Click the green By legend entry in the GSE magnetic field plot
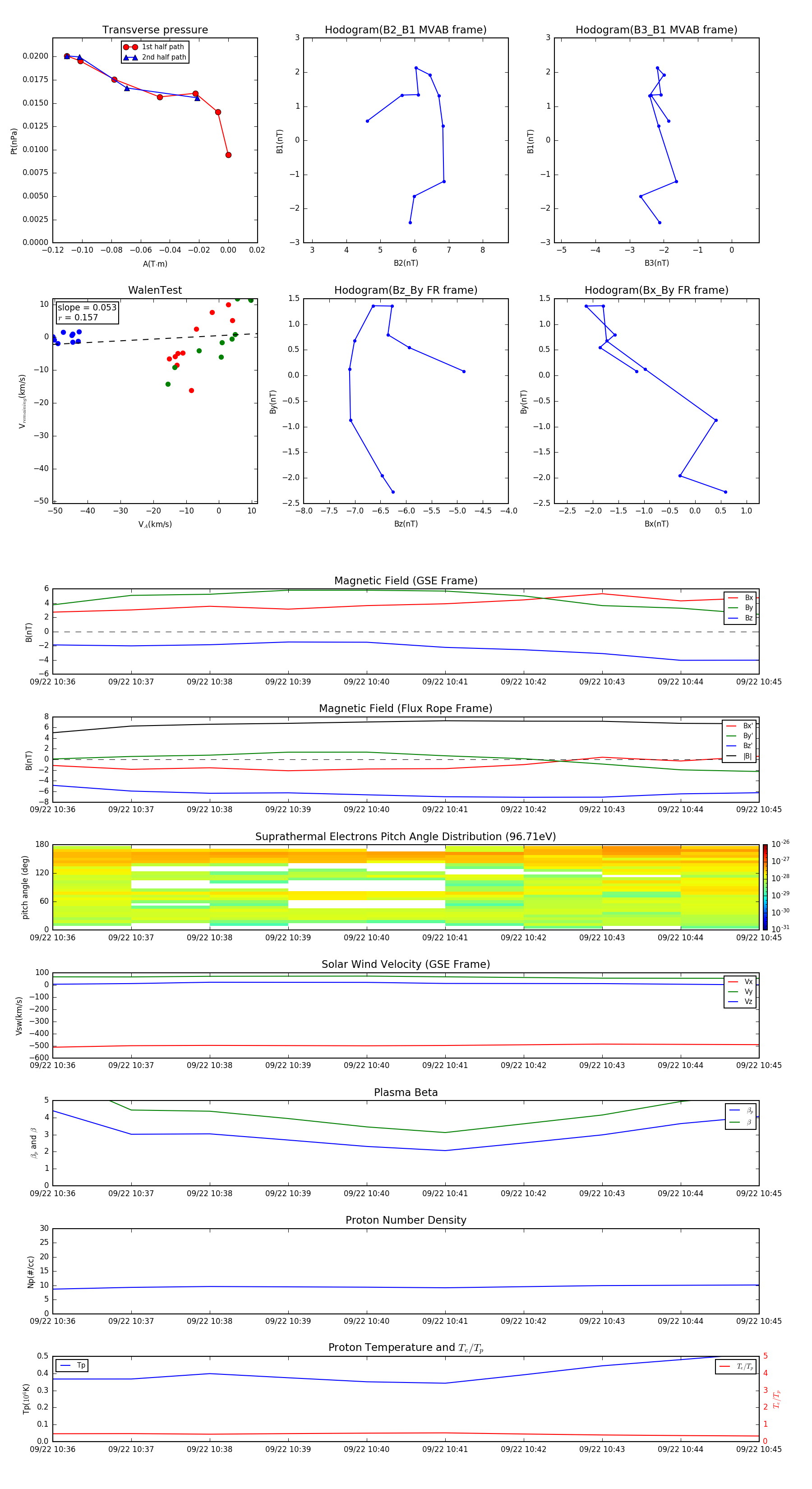This screenshot has width=812, height=1489. point(740,608)
